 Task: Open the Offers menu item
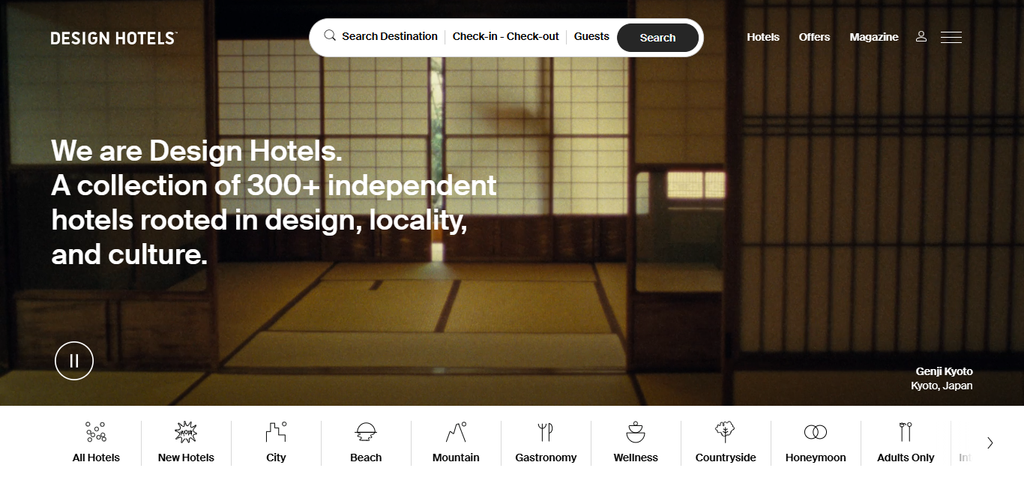814,37
